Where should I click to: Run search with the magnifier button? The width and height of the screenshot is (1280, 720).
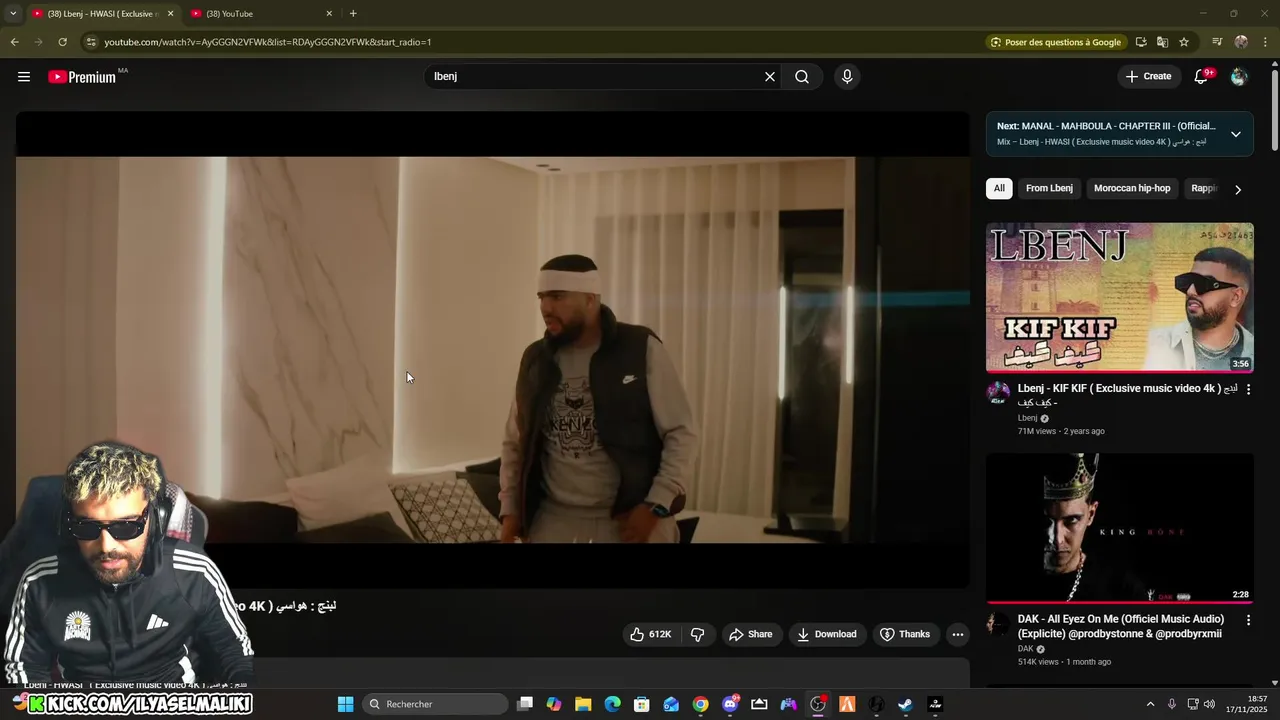coord(802,77)
